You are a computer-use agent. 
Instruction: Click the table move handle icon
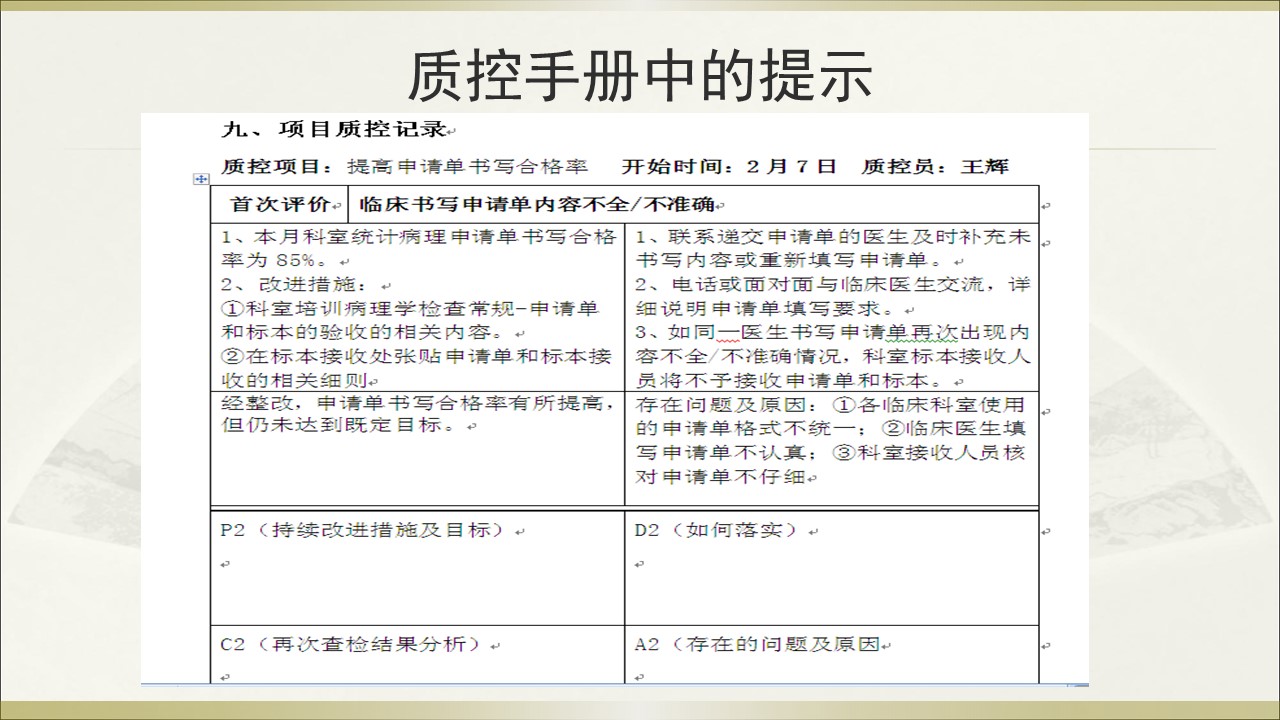200,178
